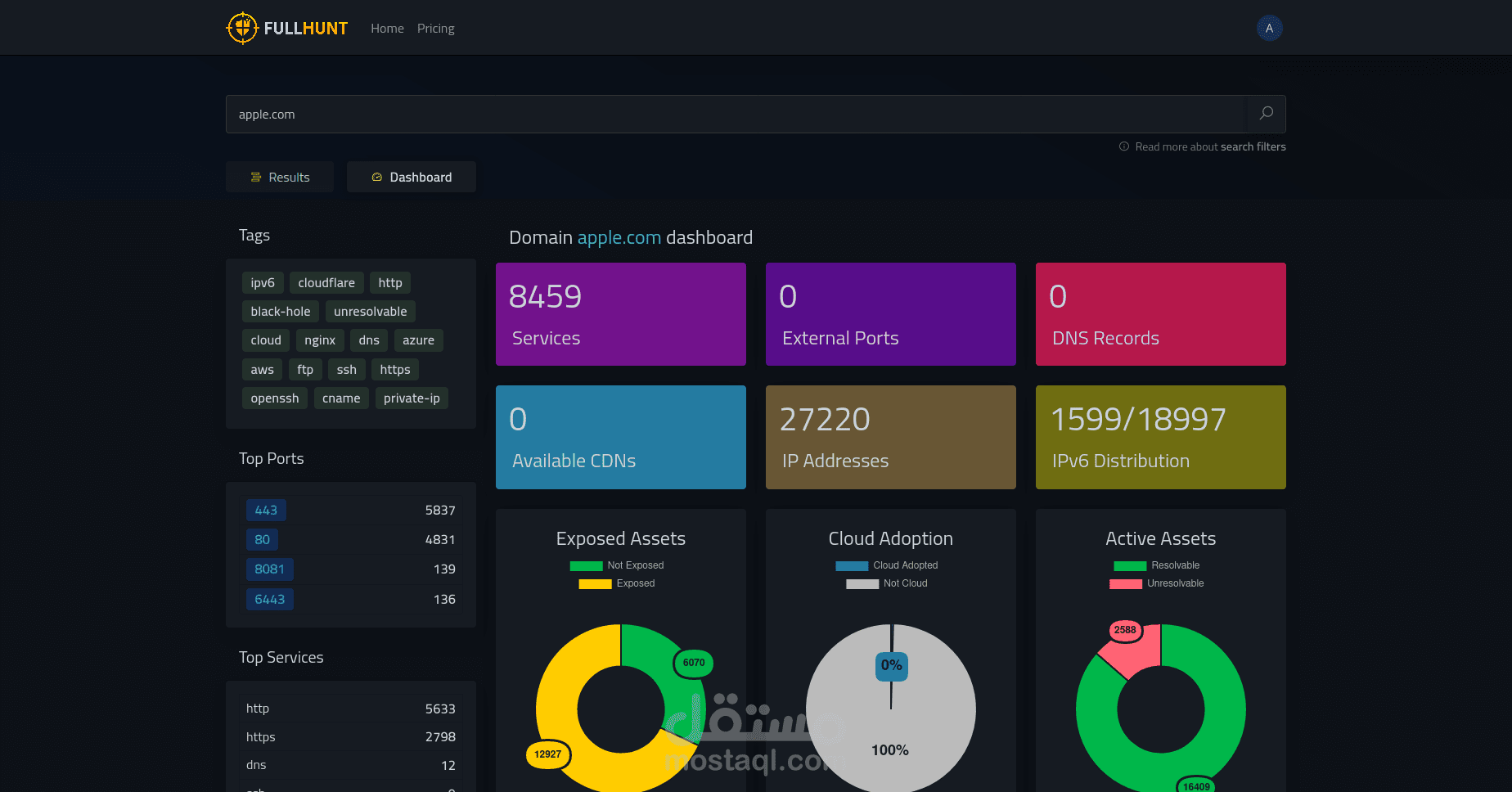Screen dimensions: 1512x792
Task: Click the Dashboard tab gauge icon
Action: pyautogui.click(x=377, y=178)
